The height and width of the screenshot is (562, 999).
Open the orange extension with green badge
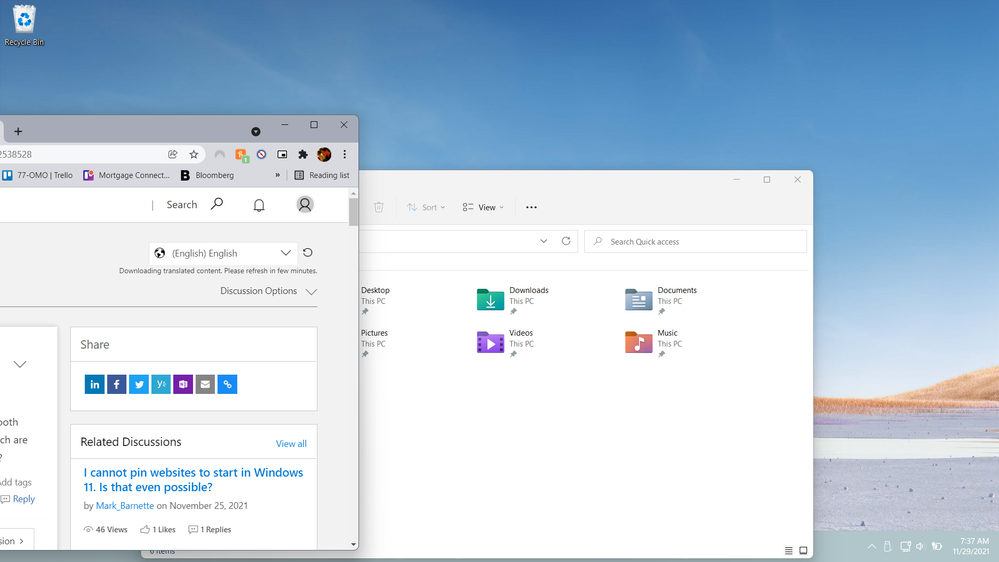241,155
